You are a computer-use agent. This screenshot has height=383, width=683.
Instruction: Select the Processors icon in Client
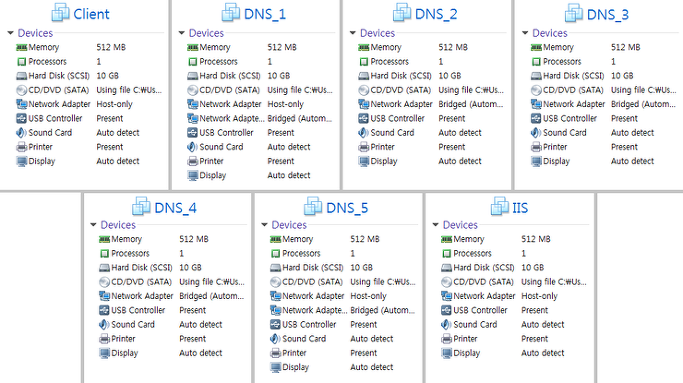[21, 62]
